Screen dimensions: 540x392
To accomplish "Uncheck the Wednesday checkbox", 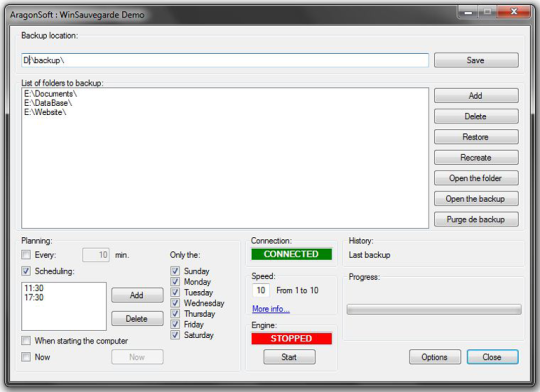I will tap(175, 303).
